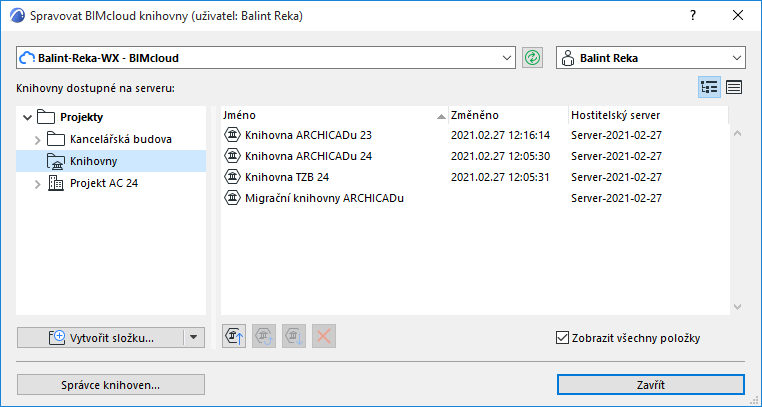This screenshot has height=407, width=762.
Task: Click the refresh library toolbar icon
Action: click(x=264, y=336)
